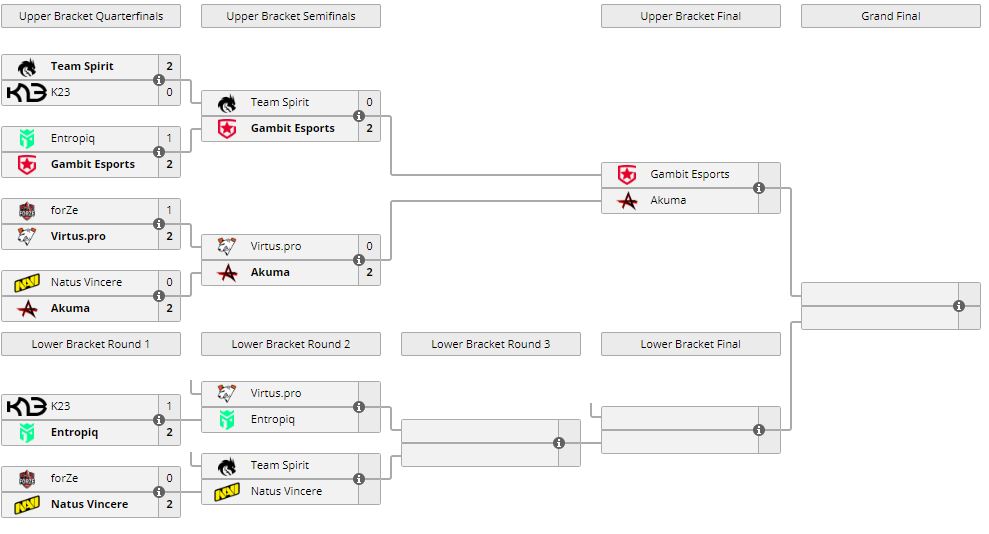The image size is (989, 534).
Task: Open the Grand Final match info icon
Action: [x=959, y=306]
